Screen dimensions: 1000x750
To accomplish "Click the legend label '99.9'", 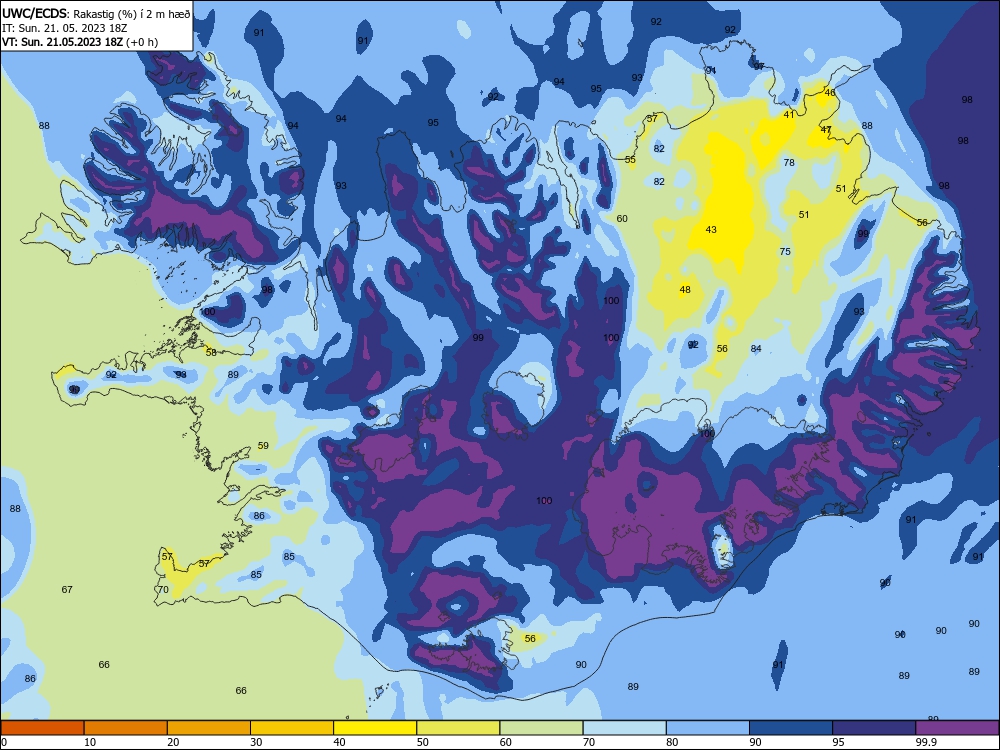I will [x=926, y=742].
